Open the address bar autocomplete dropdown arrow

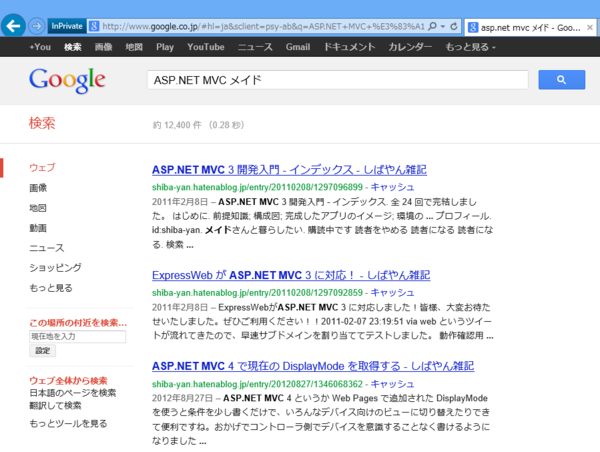tap(443, 26)
